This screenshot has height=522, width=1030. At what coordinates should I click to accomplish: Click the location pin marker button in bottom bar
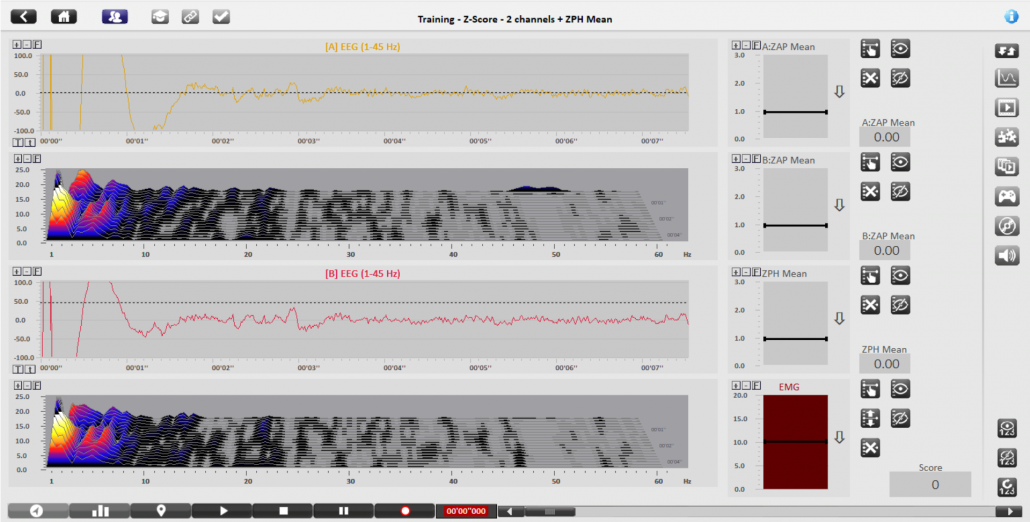pos(161,511)
